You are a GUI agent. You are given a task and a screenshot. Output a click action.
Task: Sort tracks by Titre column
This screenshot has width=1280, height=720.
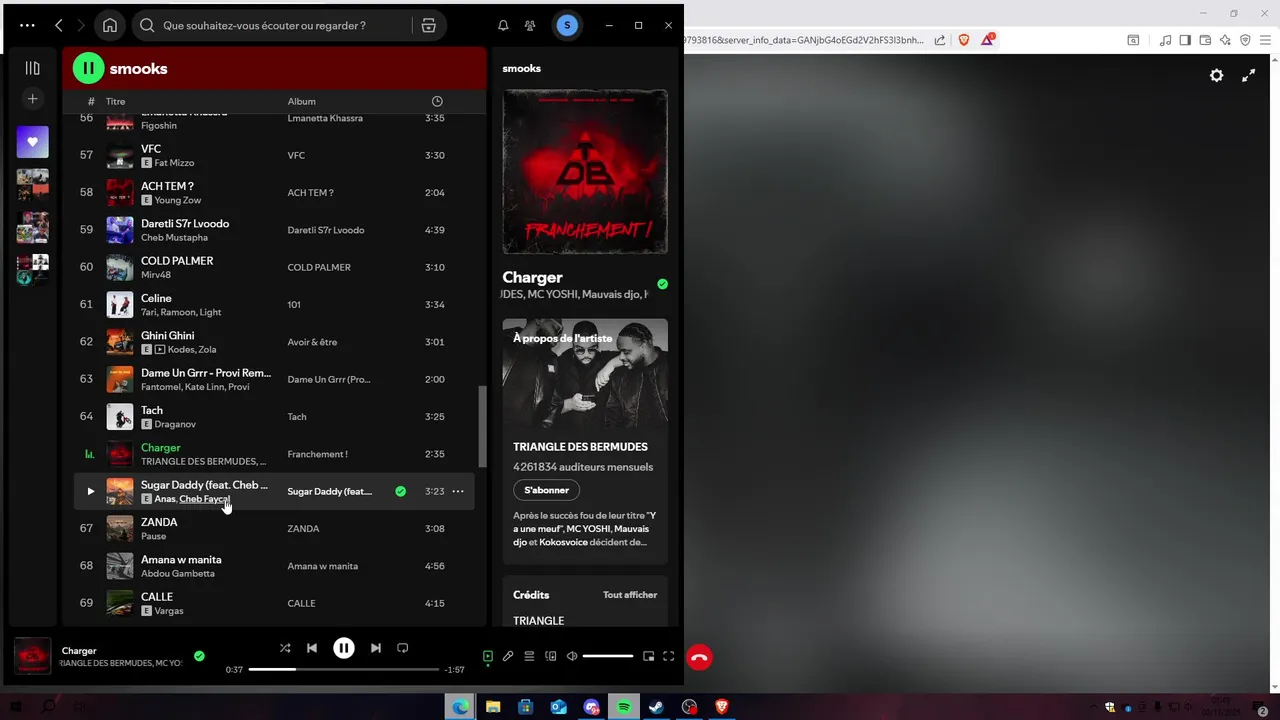coord(115,101)
